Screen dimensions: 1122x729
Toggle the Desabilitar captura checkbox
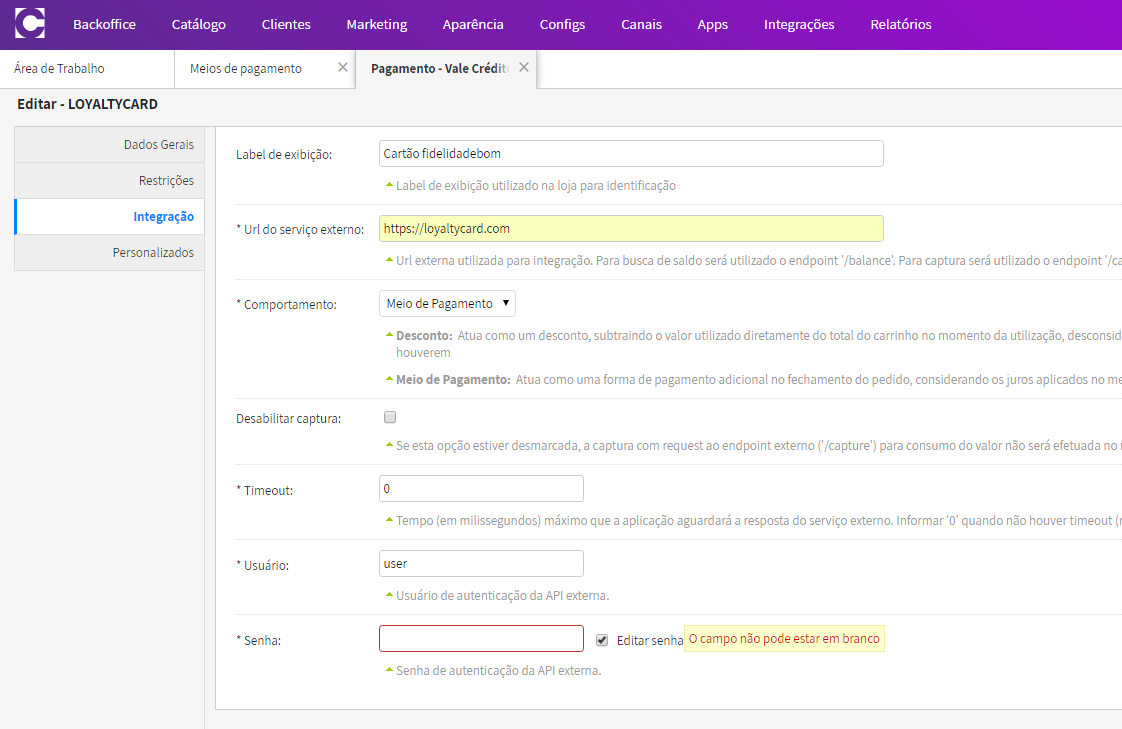(x=390, y=417)
